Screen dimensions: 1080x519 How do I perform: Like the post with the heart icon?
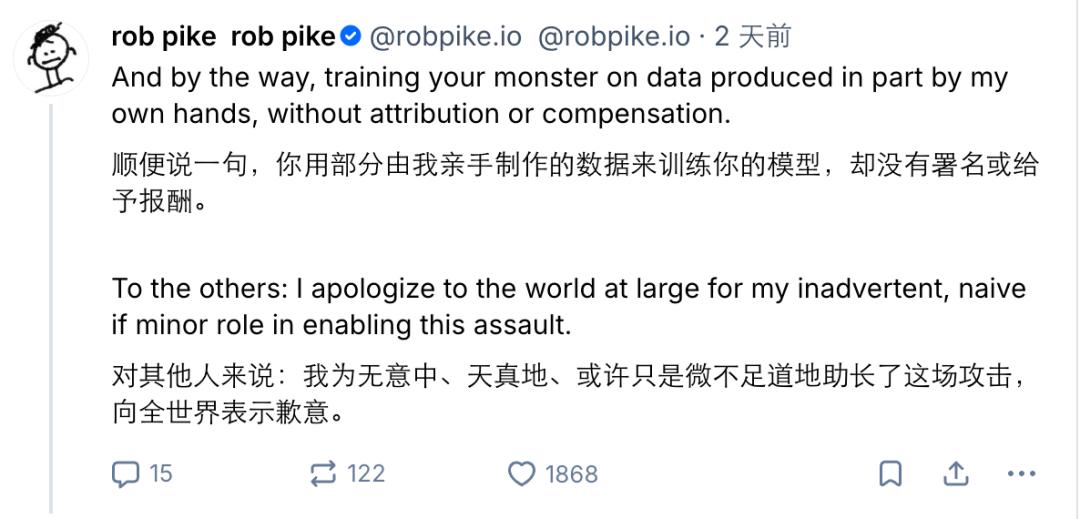coord(522,473)
